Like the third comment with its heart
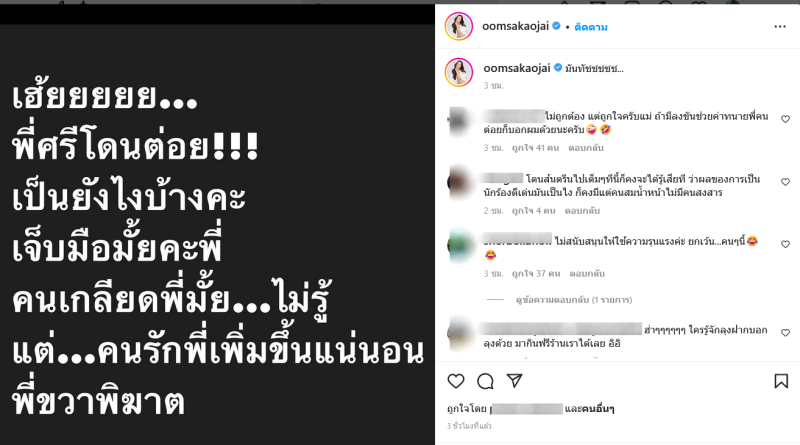Screen dimensions: 800x445 [785, 244]
